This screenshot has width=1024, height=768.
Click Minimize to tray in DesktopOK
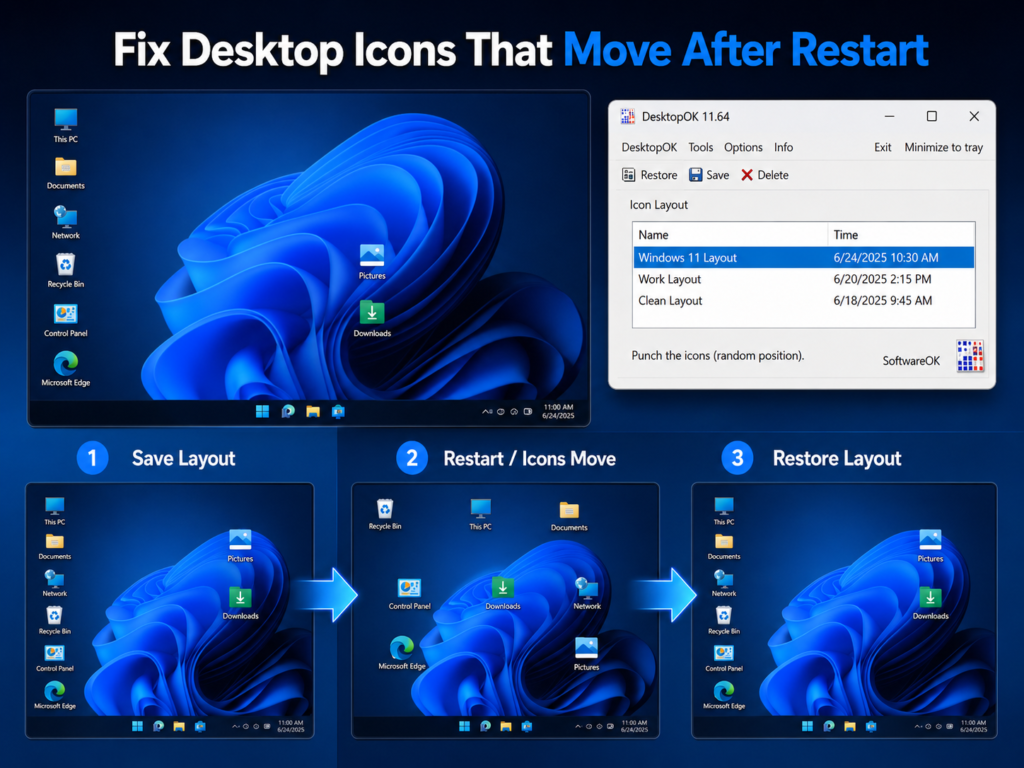944,148
